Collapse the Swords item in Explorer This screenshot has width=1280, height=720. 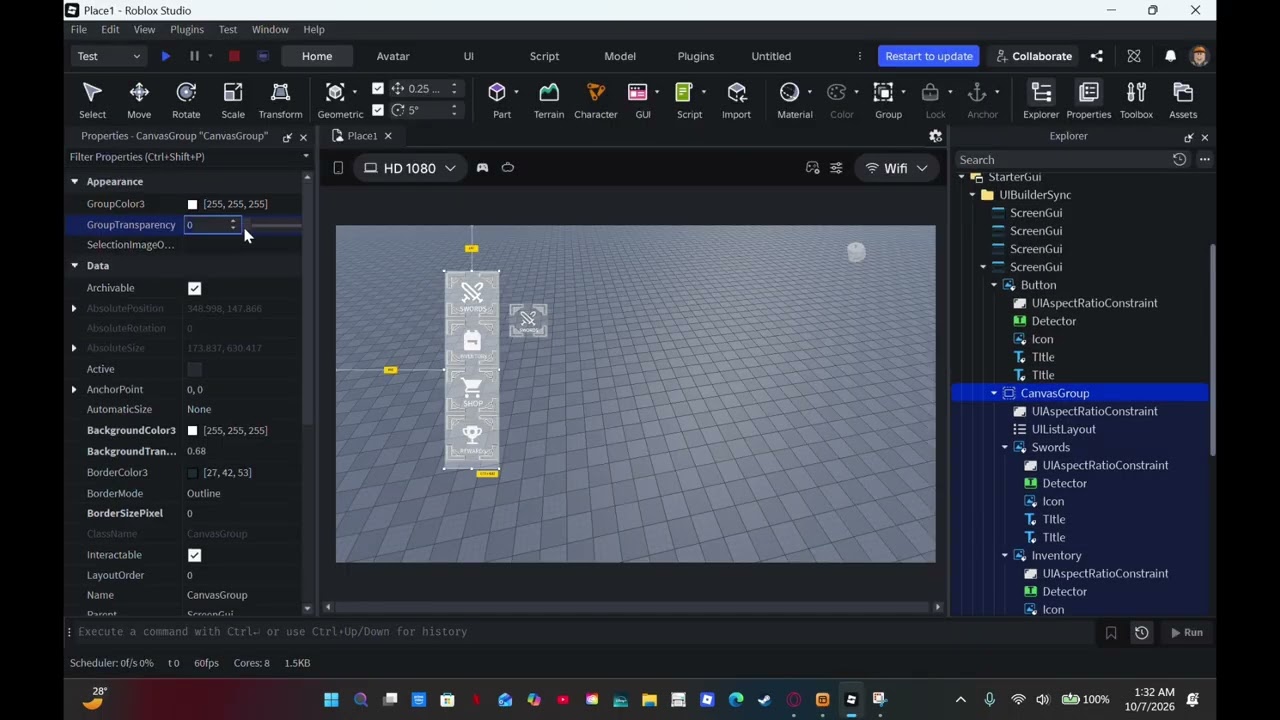(x=1005, y=447)
